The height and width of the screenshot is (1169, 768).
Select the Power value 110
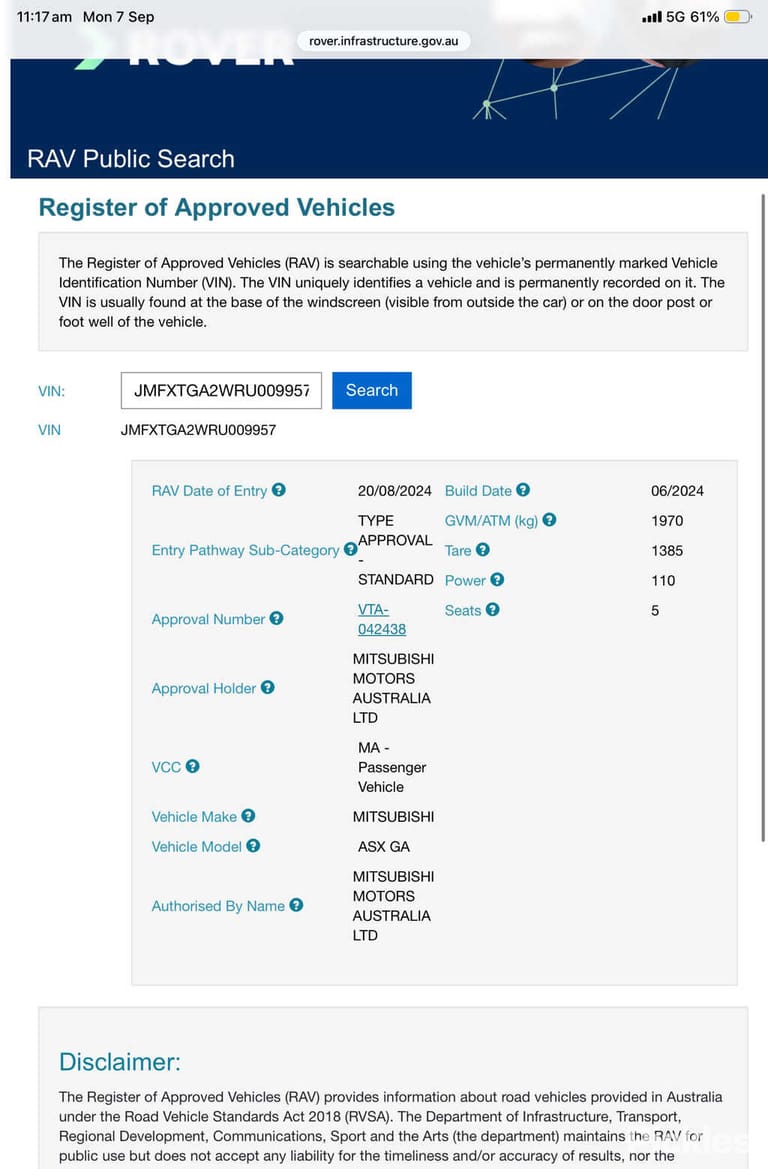click(x=663, y=580)
